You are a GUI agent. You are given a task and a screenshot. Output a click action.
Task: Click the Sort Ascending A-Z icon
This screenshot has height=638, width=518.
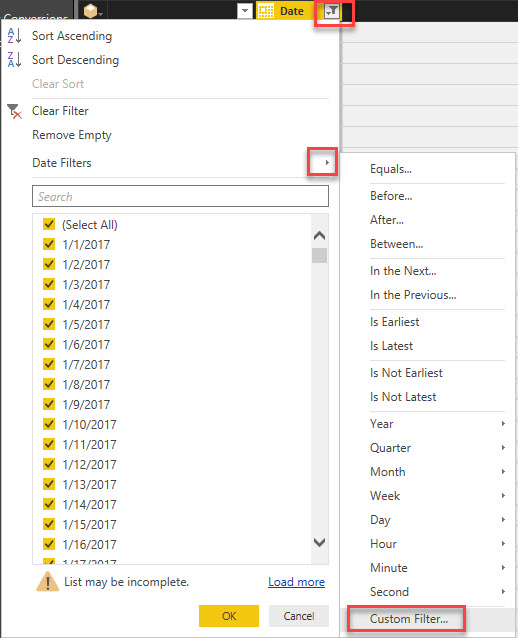14,36
